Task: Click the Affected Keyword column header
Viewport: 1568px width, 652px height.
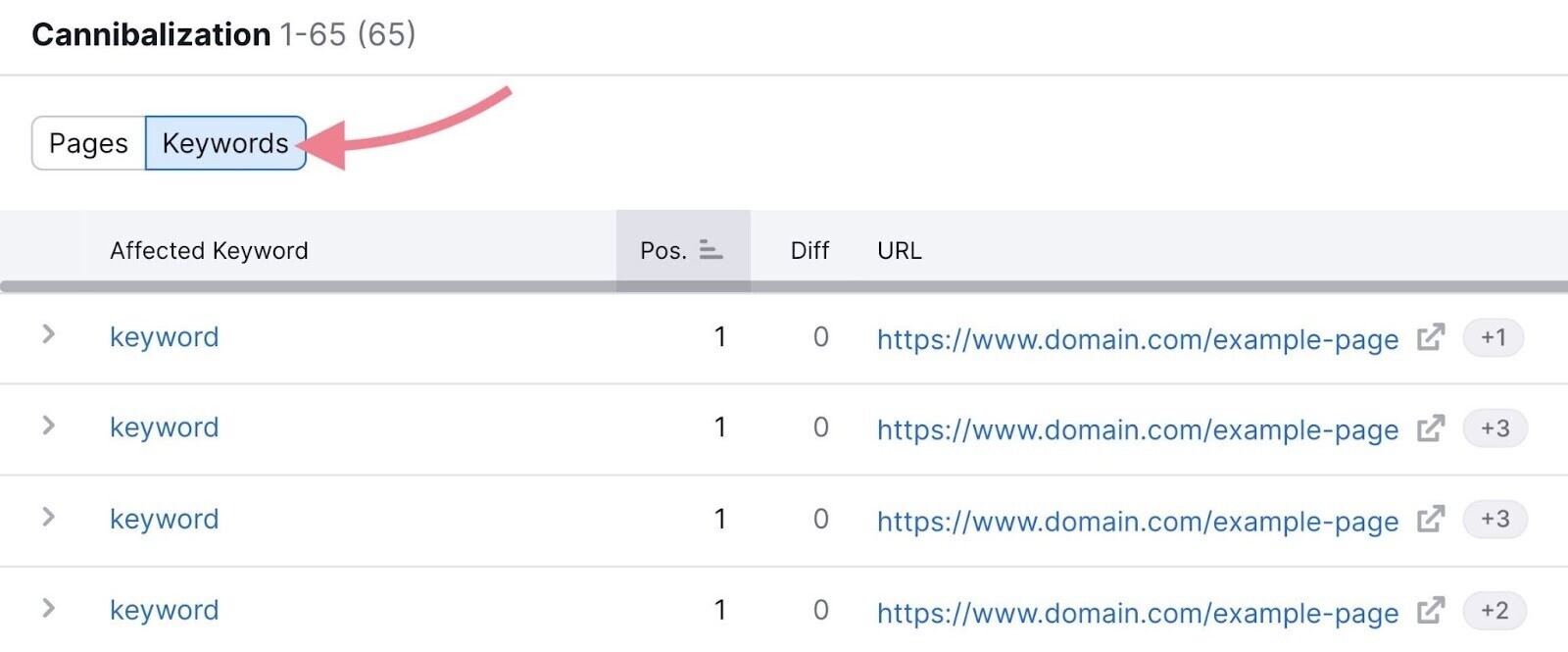Action: tap(209, 251)
